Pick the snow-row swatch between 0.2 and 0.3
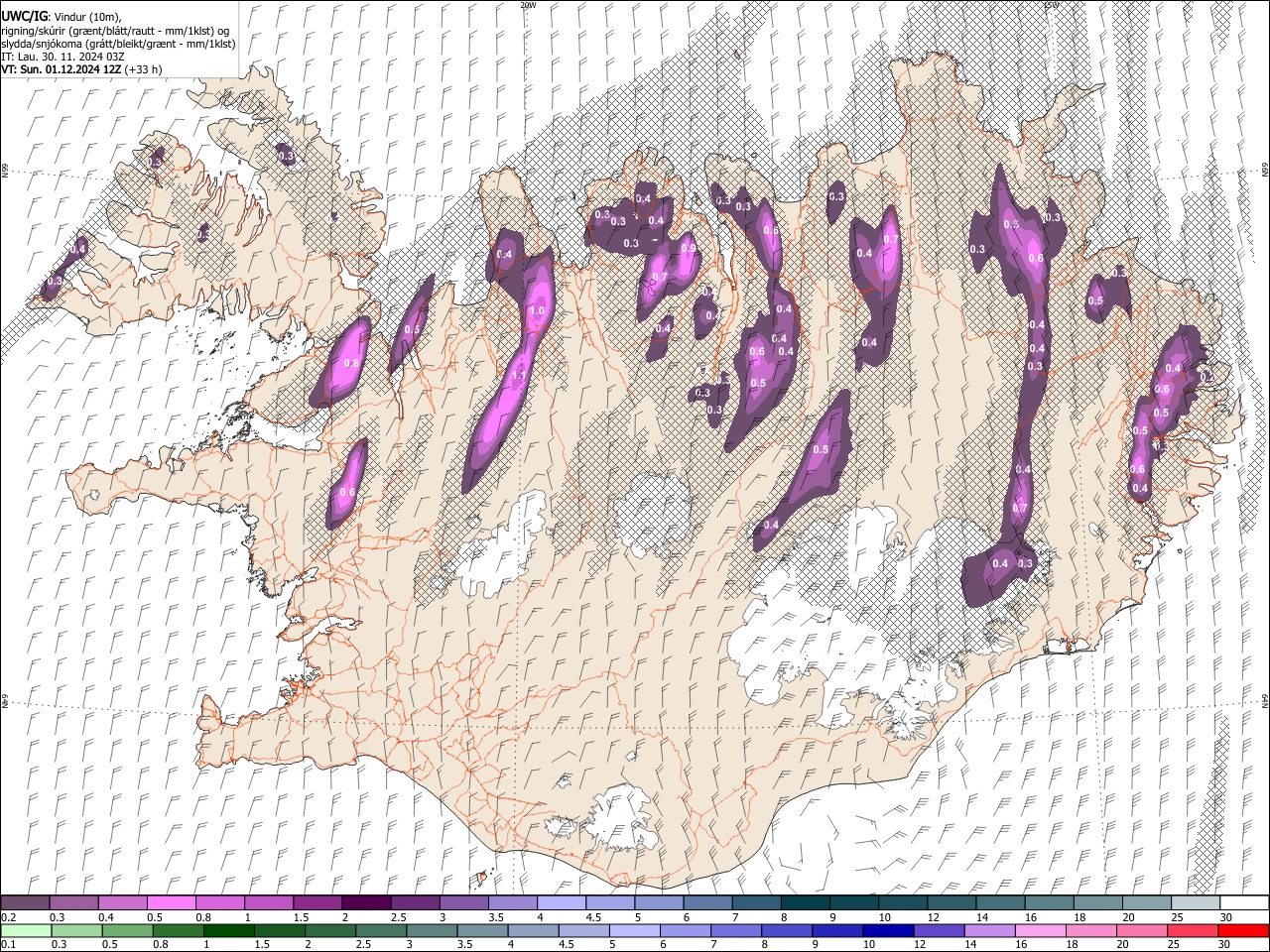This screenshot has width=1270, height=952. (25, 903)
